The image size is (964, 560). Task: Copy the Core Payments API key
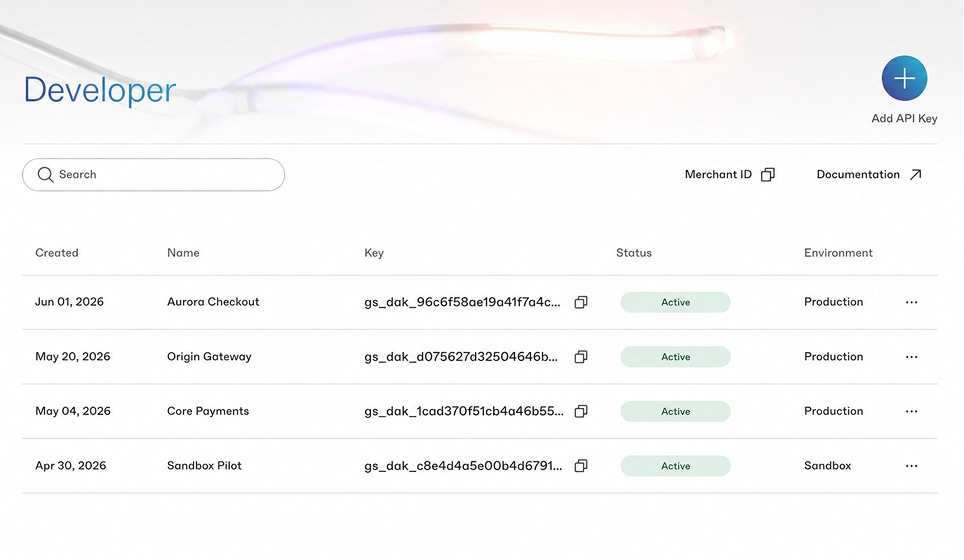tap(580, 411)
